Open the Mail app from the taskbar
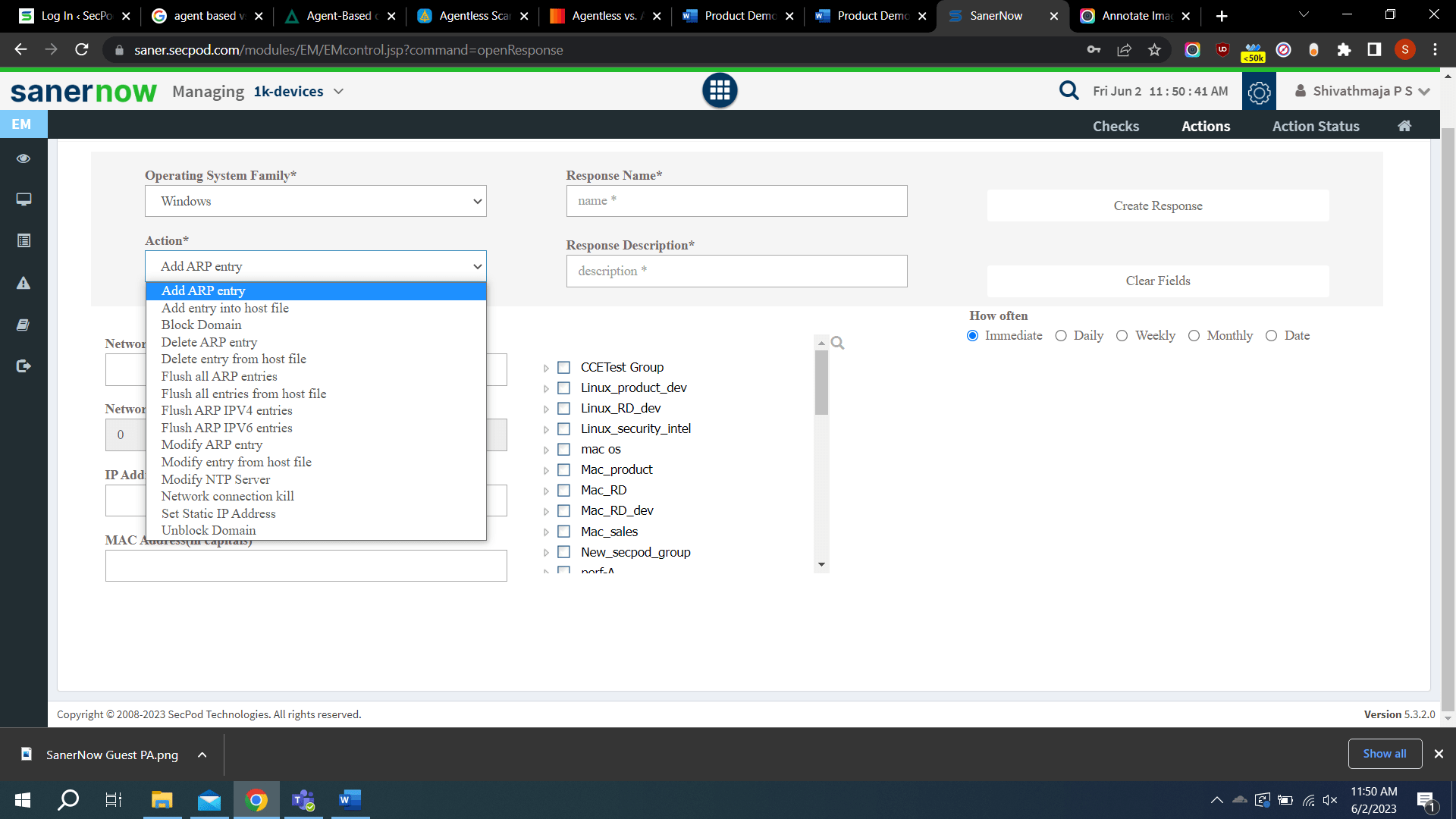This screenshot has height=819, width=1456. [209, 800]
